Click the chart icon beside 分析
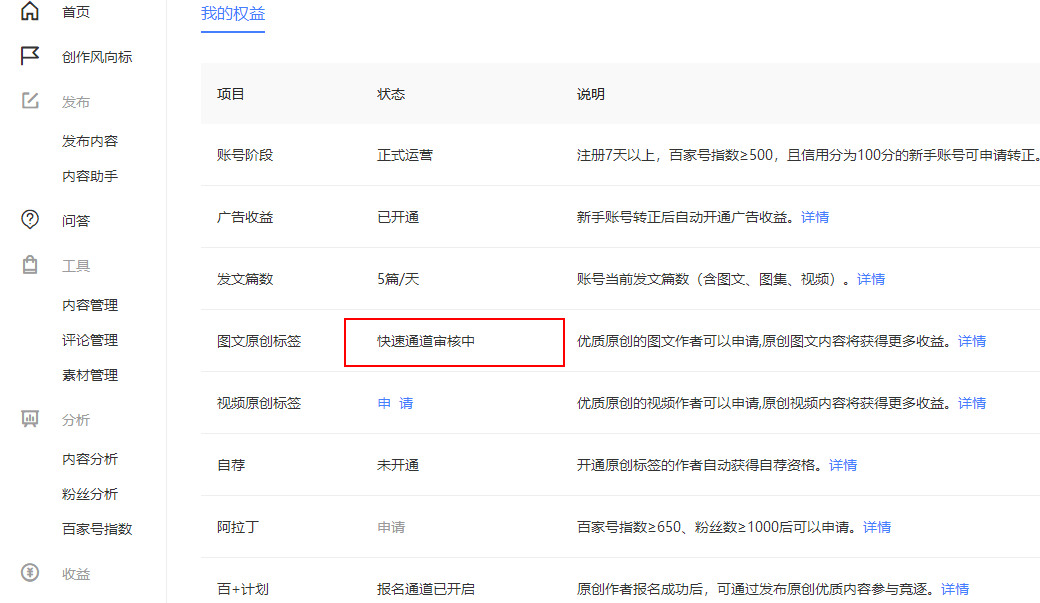This screenshot has width=1040, height=603. click(x=30, y=419)
